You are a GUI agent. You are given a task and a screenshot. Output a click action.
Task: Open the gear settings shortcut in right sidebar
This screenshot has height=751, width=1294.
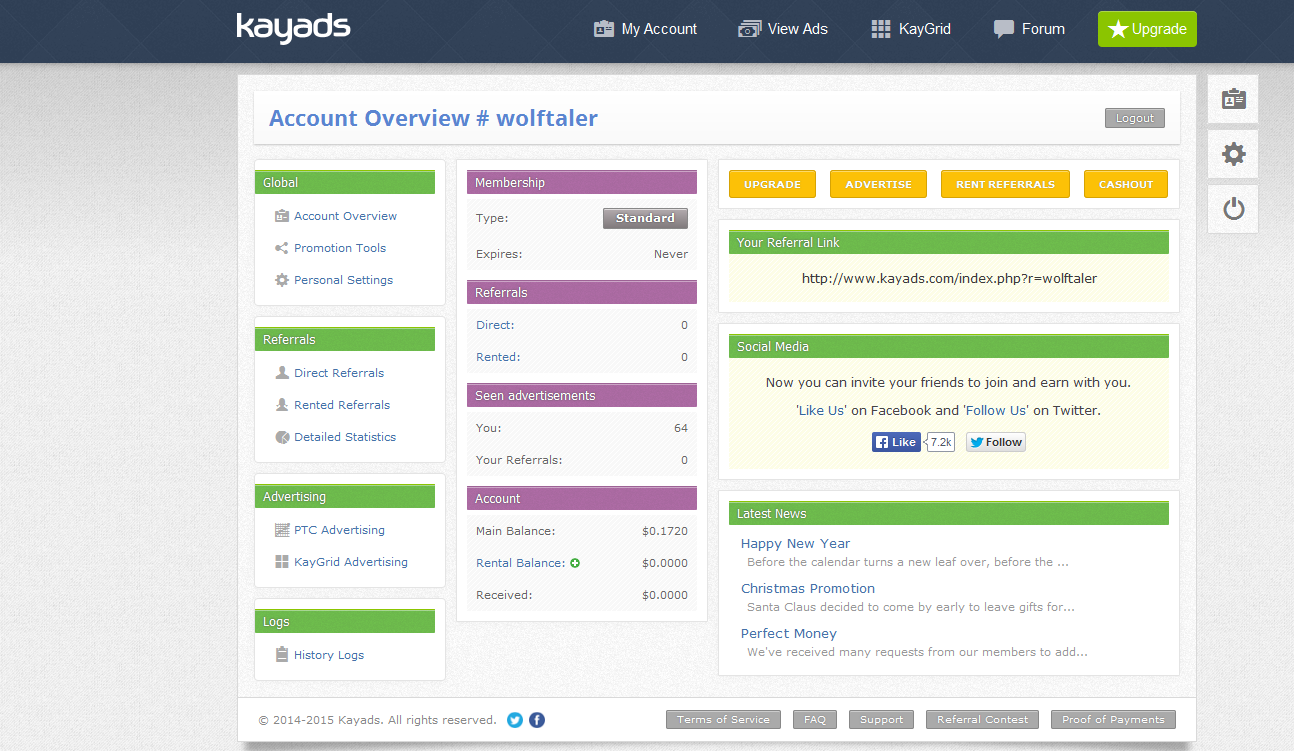pyautogui.click(x=1233, y=154)
